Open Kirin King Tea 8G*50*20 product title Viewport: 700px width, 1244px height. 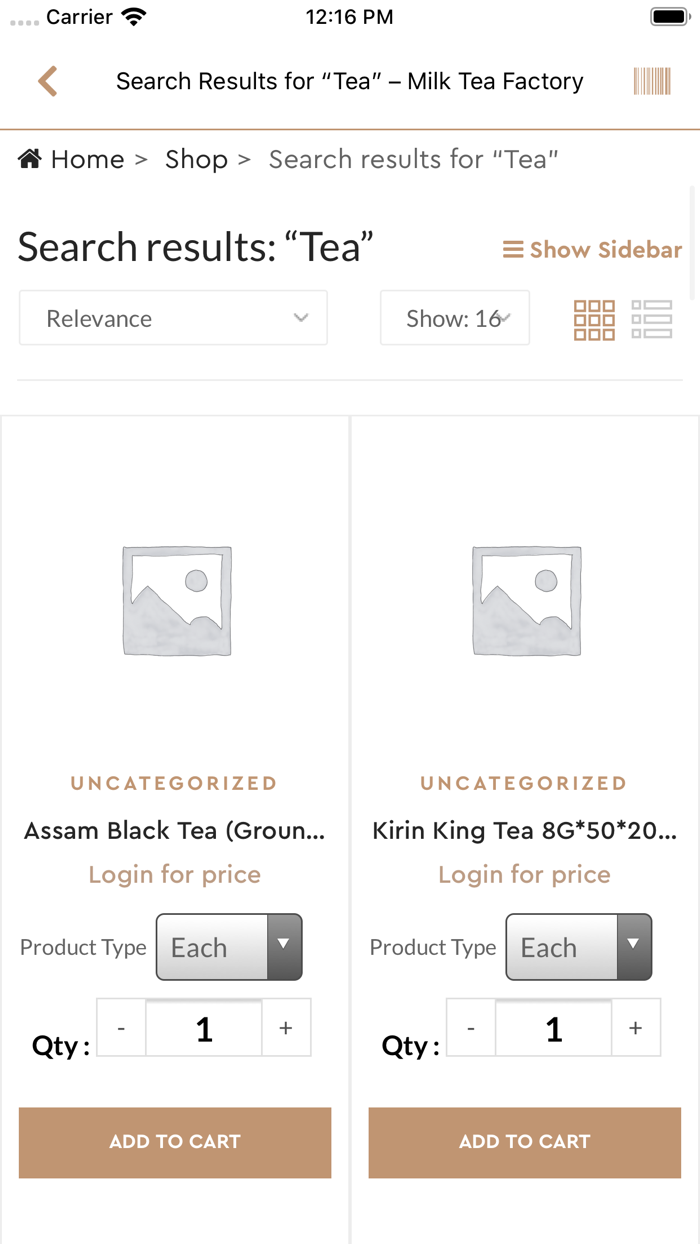point(525,831)
